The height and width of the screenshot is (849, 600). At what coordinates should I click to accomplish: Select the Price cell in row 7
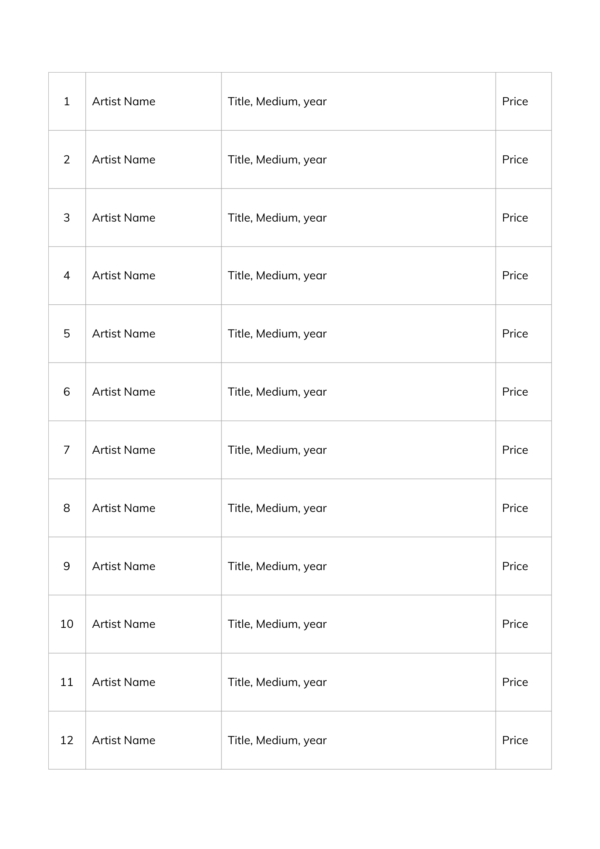click(x=523, y=450)
